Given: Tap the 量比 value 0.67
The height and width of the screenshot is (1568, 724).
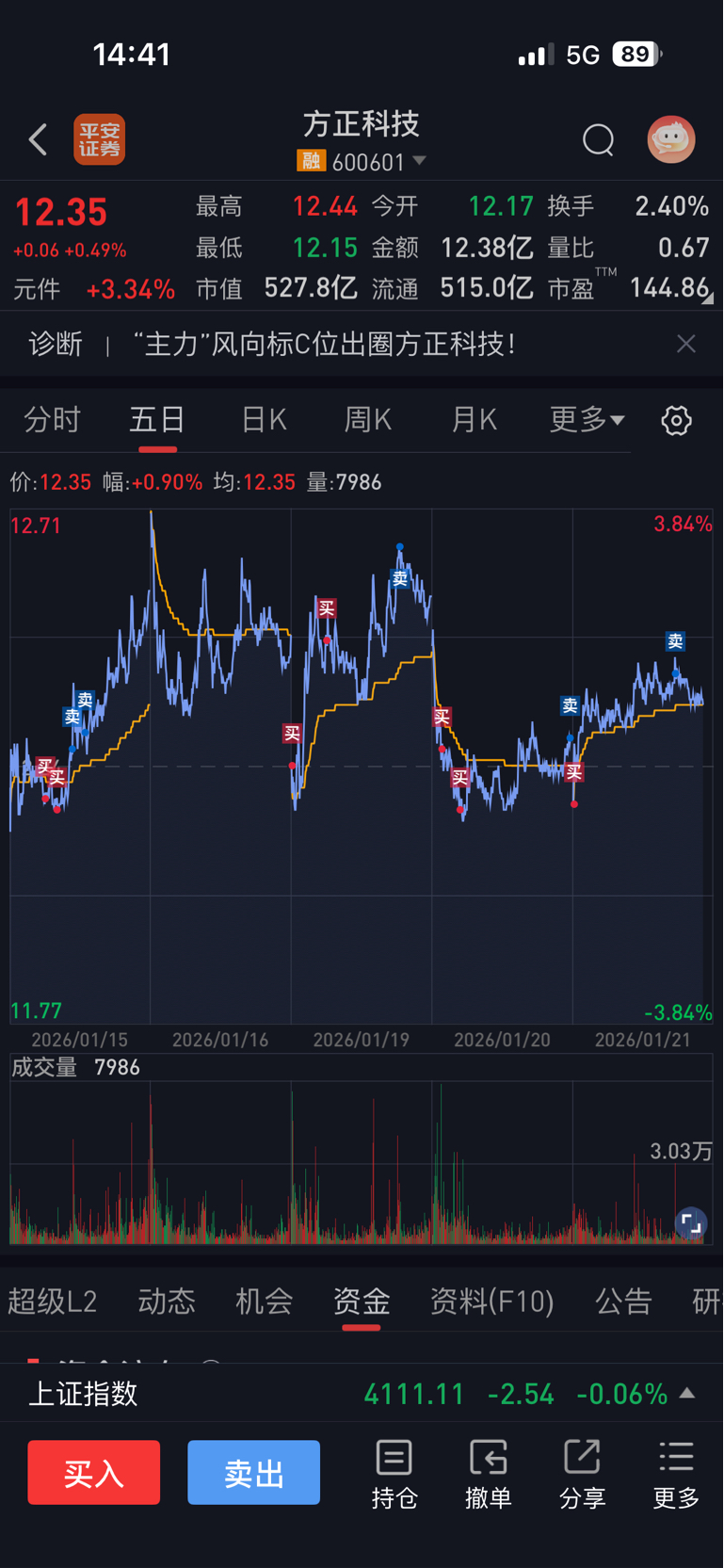Looking at the screenshot, I should 684,248.
